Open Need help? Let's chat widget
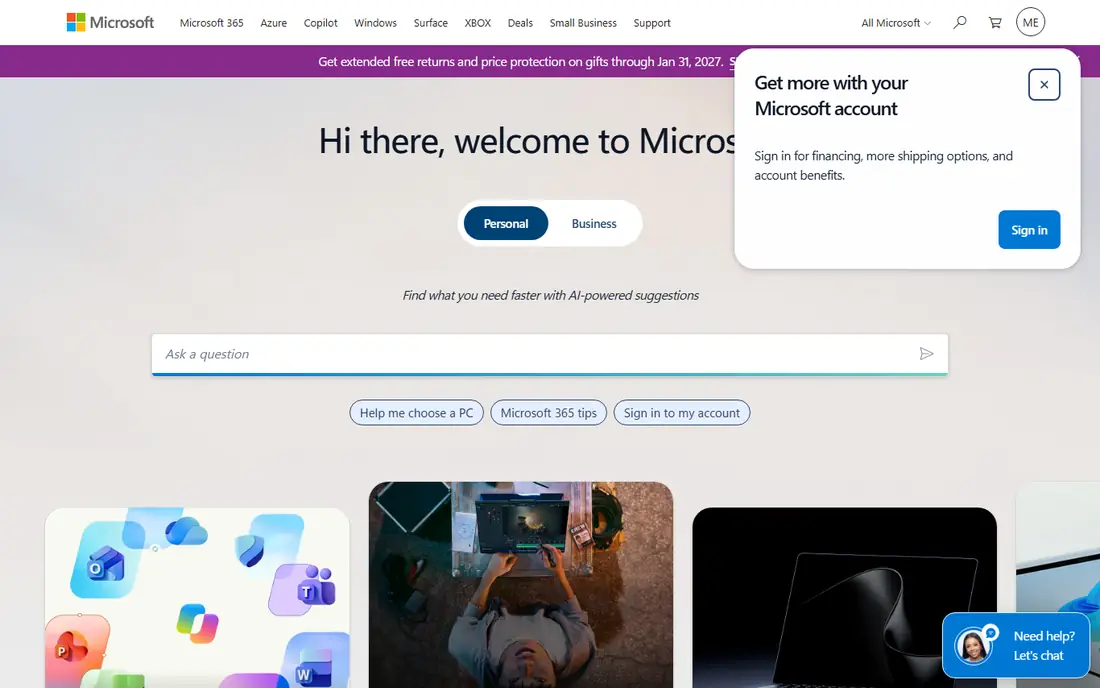1100x688 pixels. [1016, 645]
